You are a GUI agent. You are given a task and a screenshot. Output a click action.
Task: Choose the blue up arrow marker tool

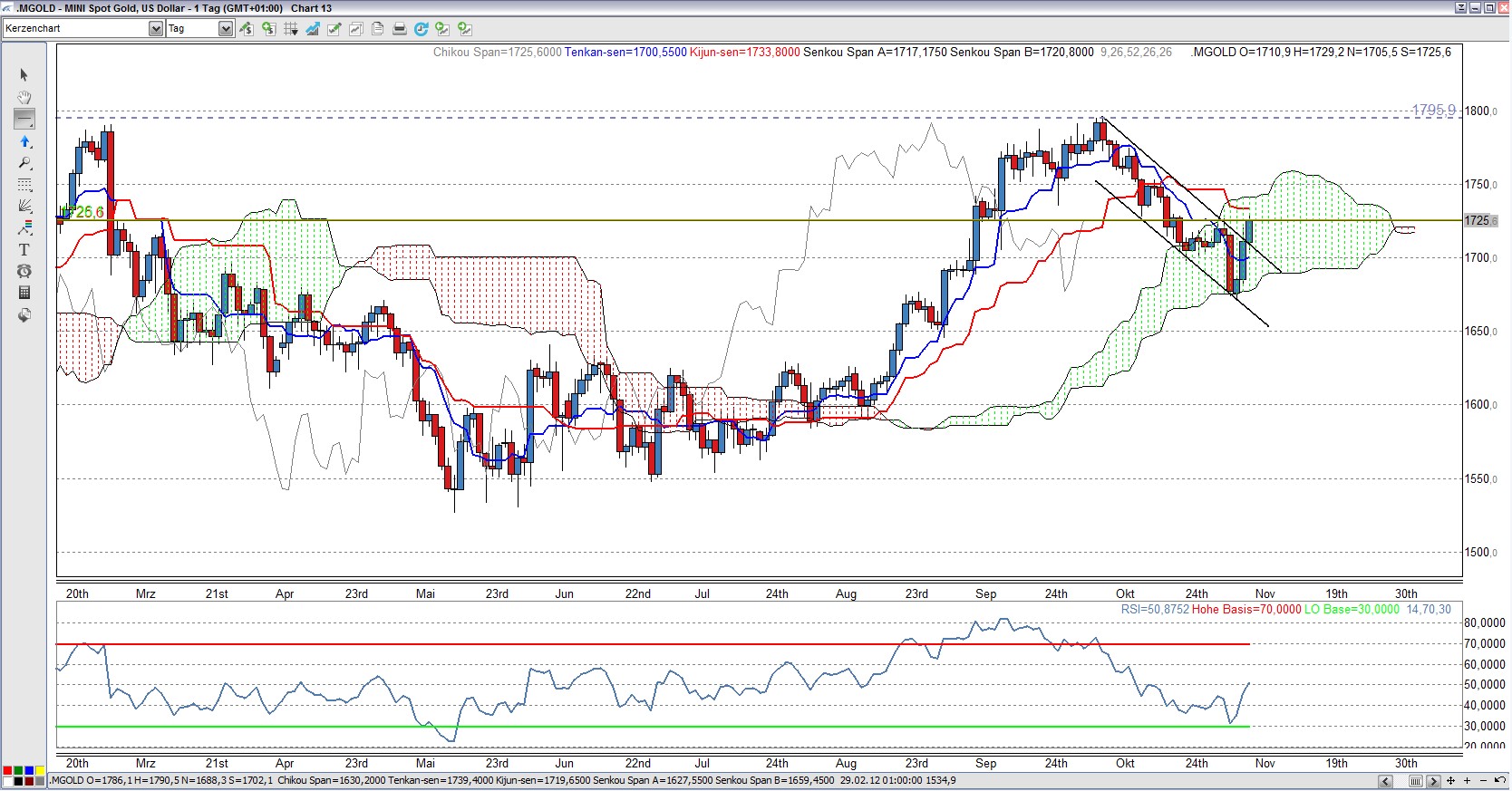[x=24, y=141]
